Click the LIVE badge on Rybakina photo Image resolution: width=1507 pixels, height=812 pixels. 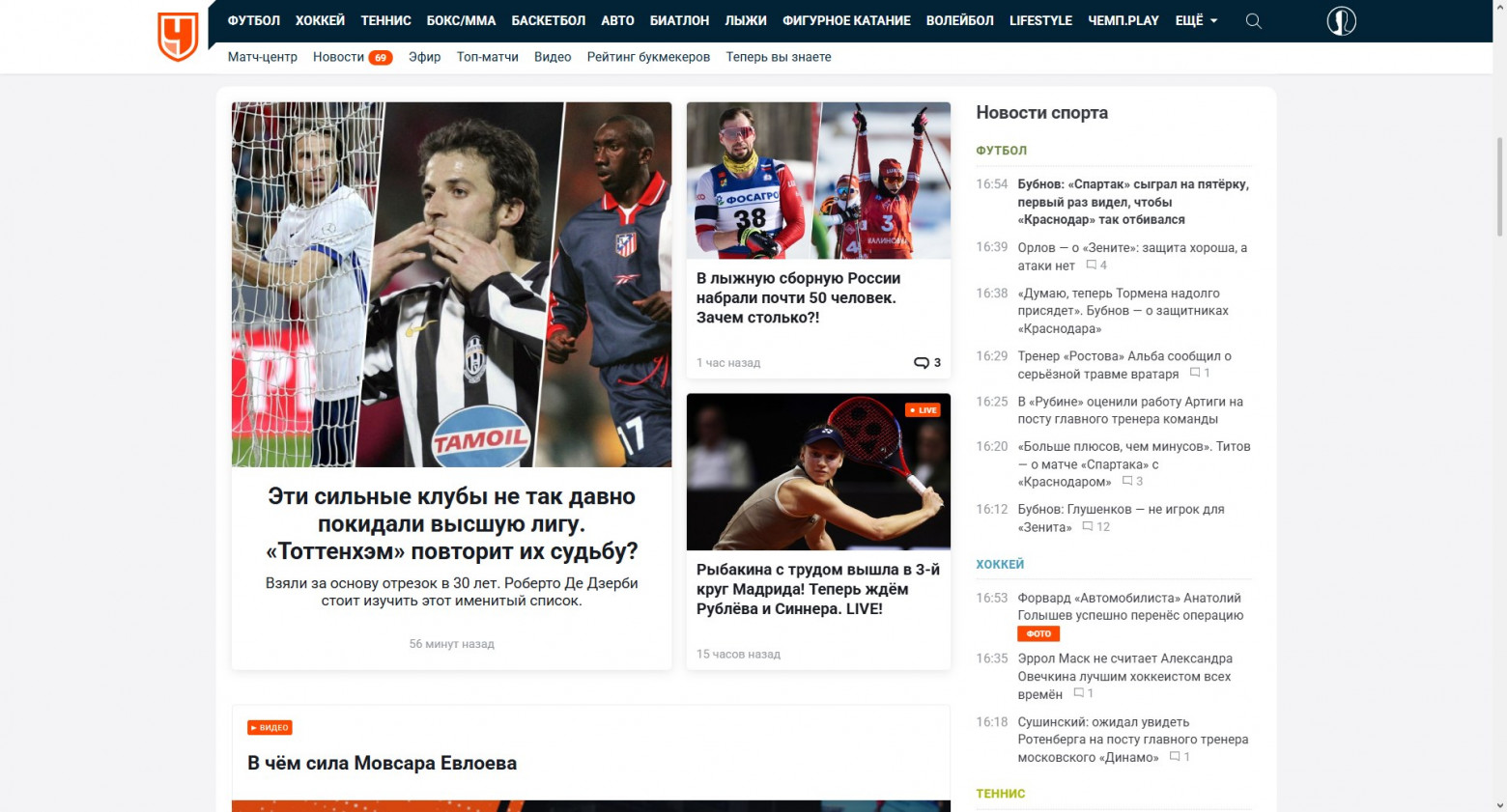pos(924,410)
